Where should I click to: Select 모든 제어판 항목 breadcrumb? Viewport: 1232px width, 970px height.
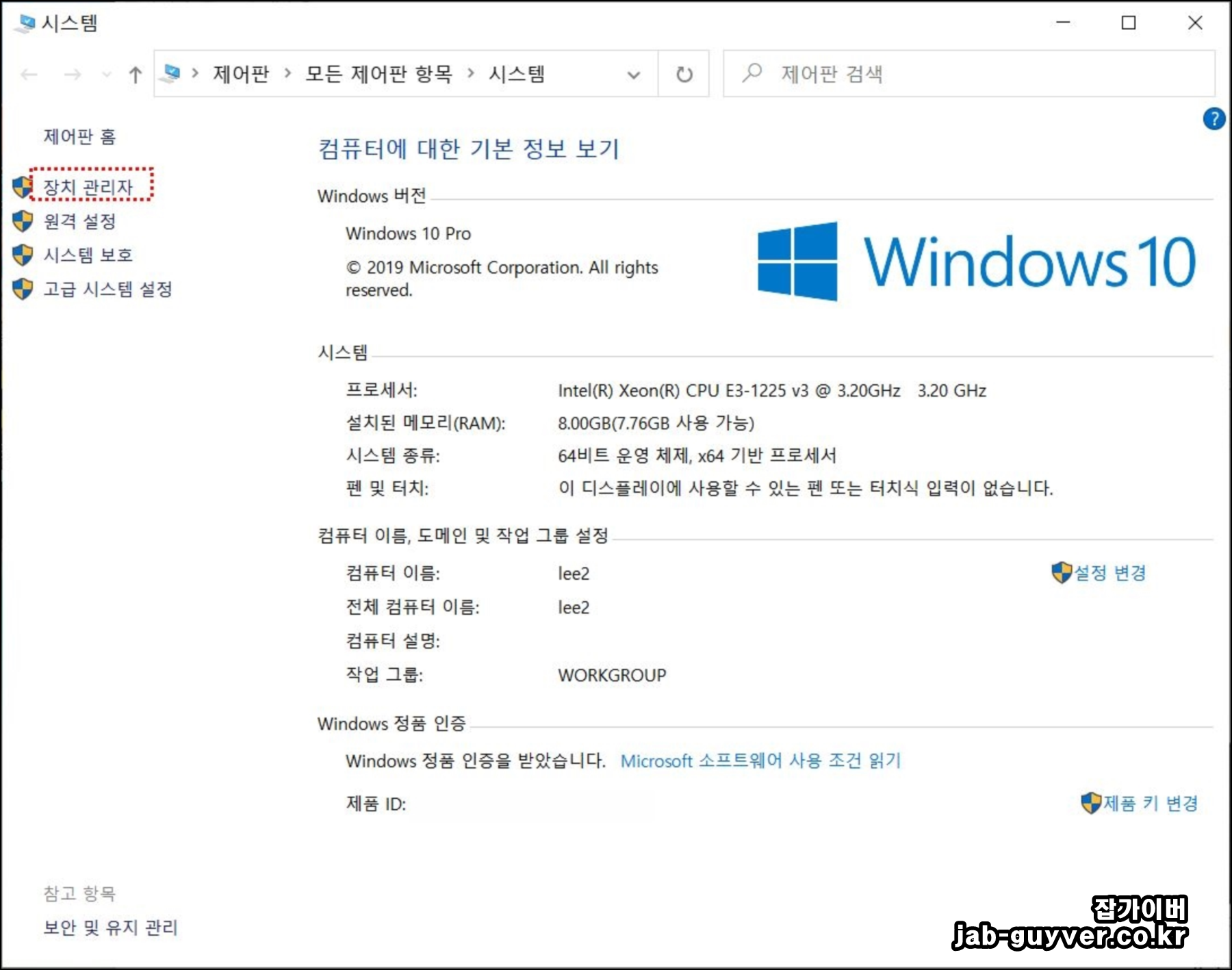click(x=379, y=74)
